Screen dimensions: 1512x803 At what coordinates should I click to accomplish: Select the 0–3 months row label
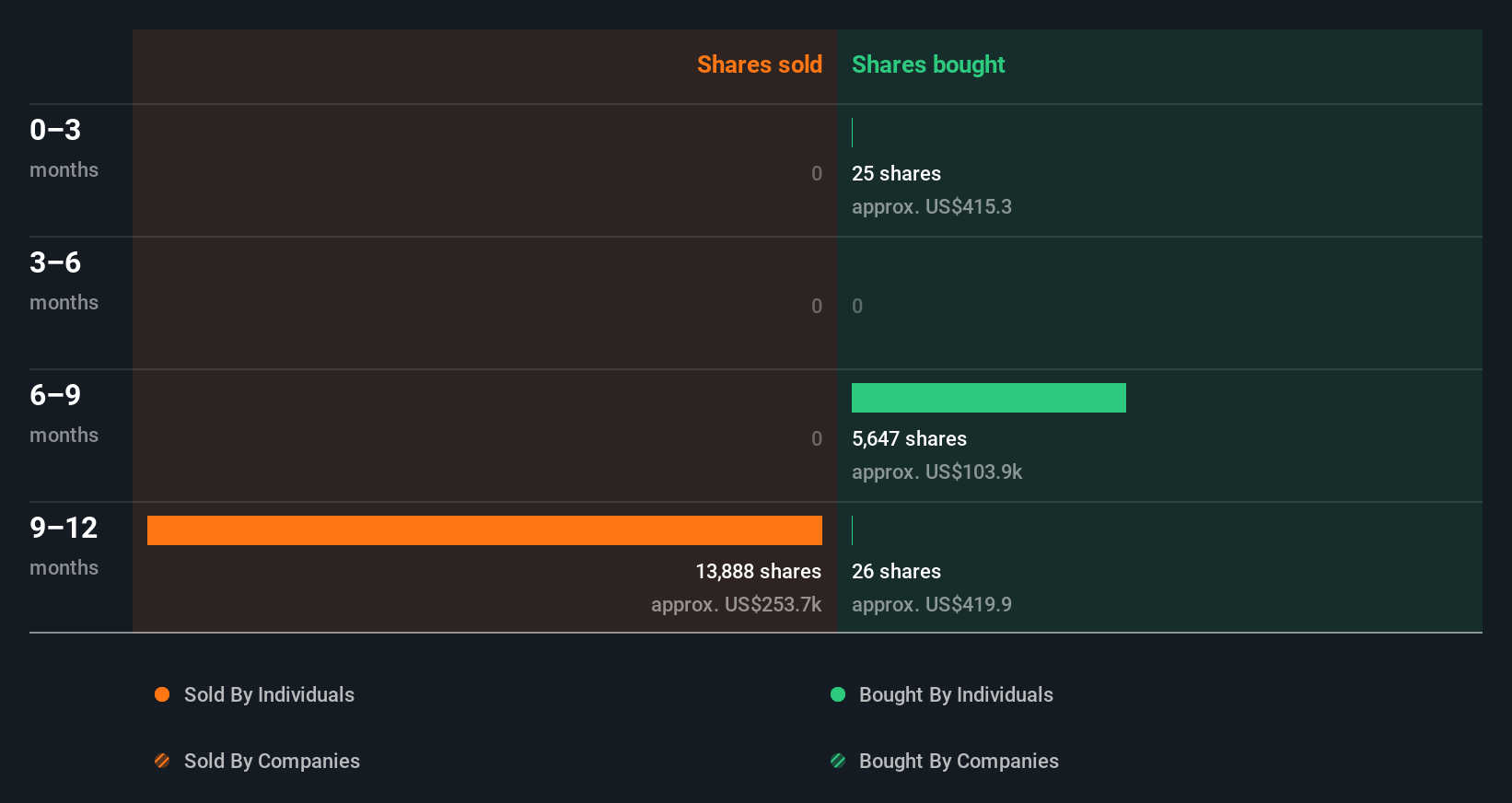[64, 147]
